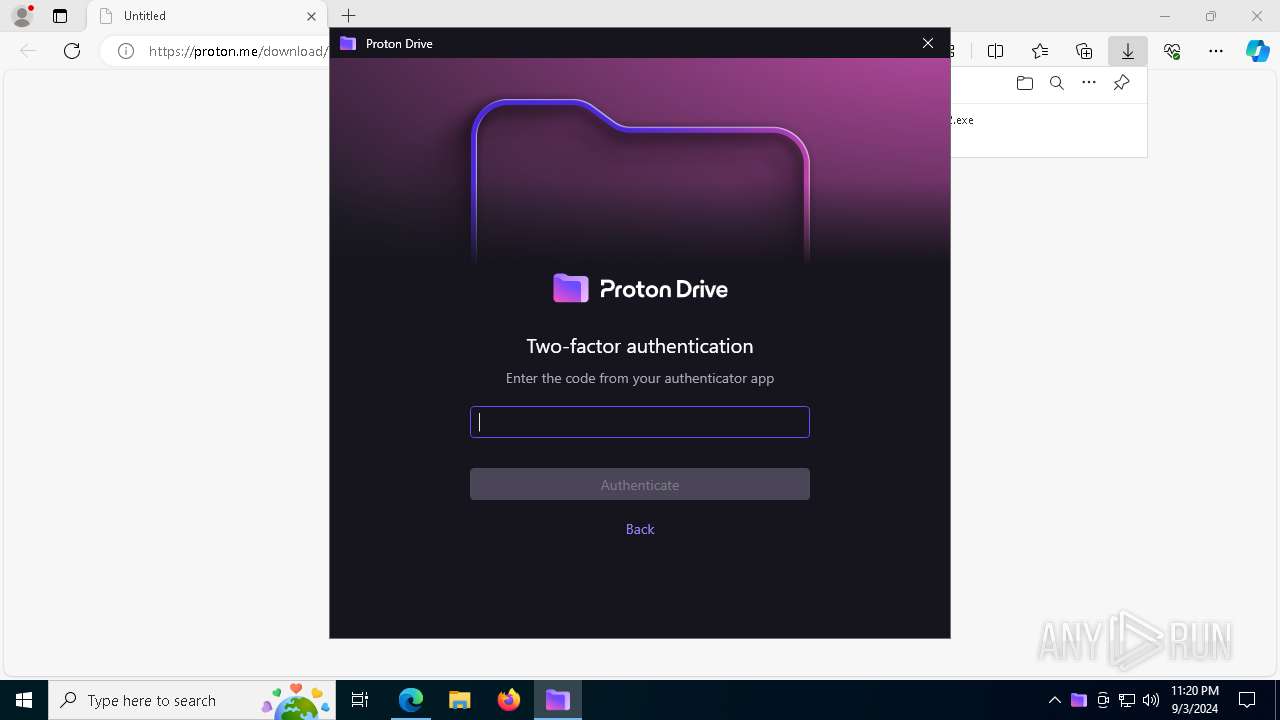
Task: Open the Windows Start menu
Action: [24, 700]
